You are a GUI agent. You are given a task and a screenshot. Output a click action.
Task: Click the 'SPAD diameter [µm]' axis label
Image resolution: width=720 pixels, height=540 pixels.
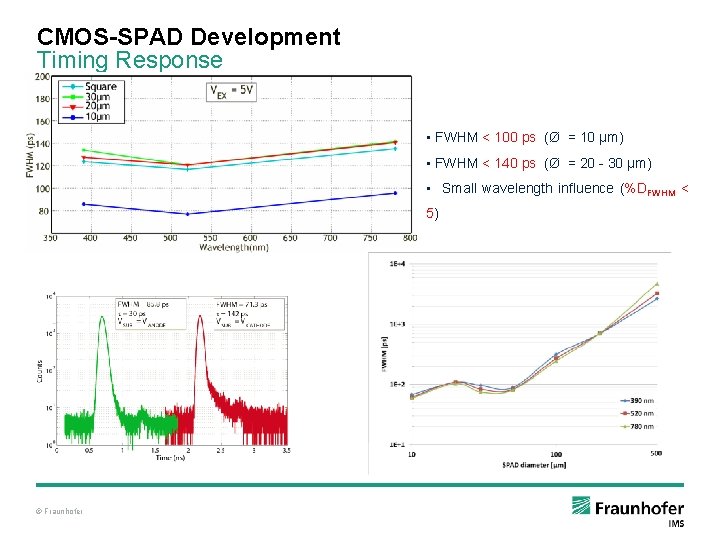coord(534,465)
